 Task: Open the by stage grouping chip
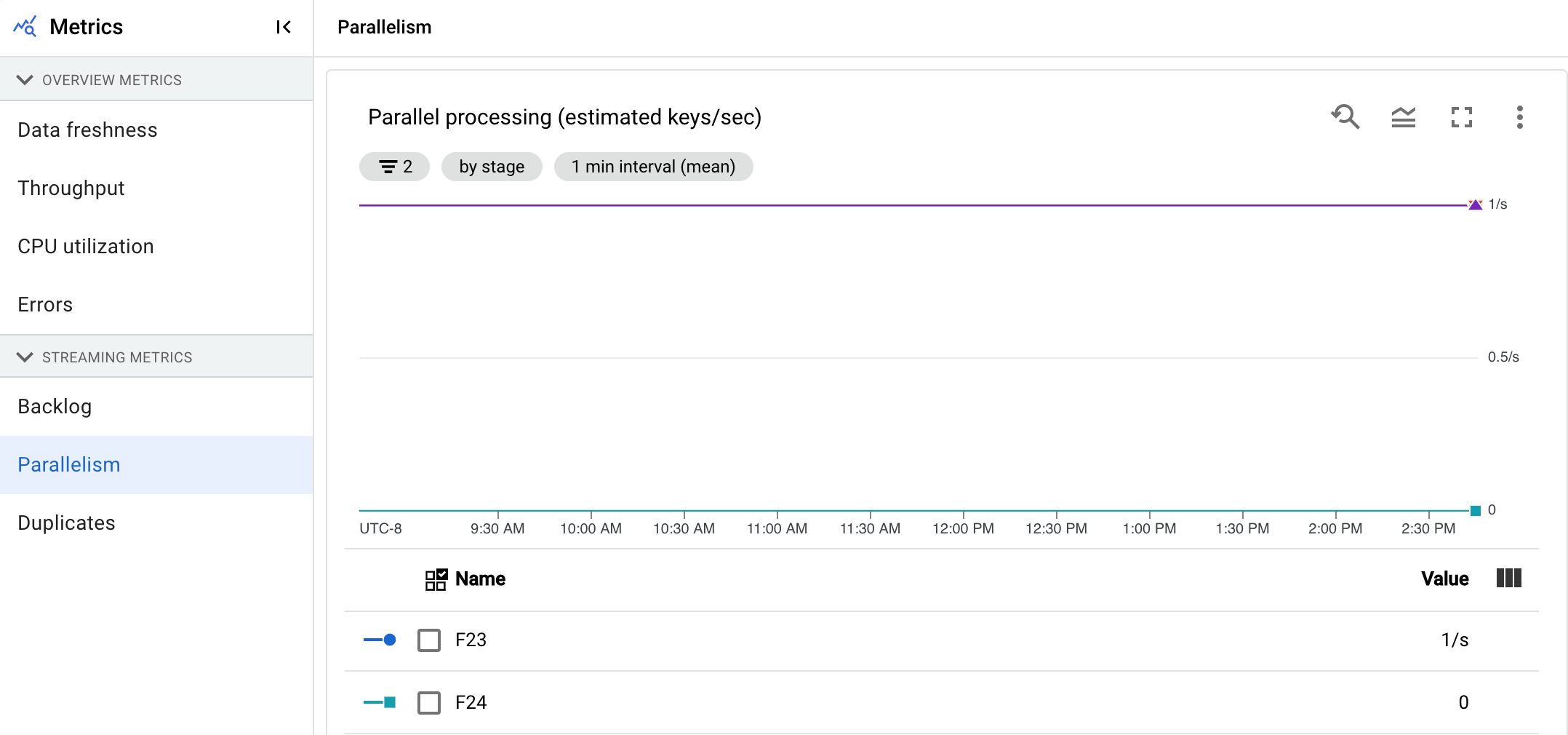pos(492,167)
